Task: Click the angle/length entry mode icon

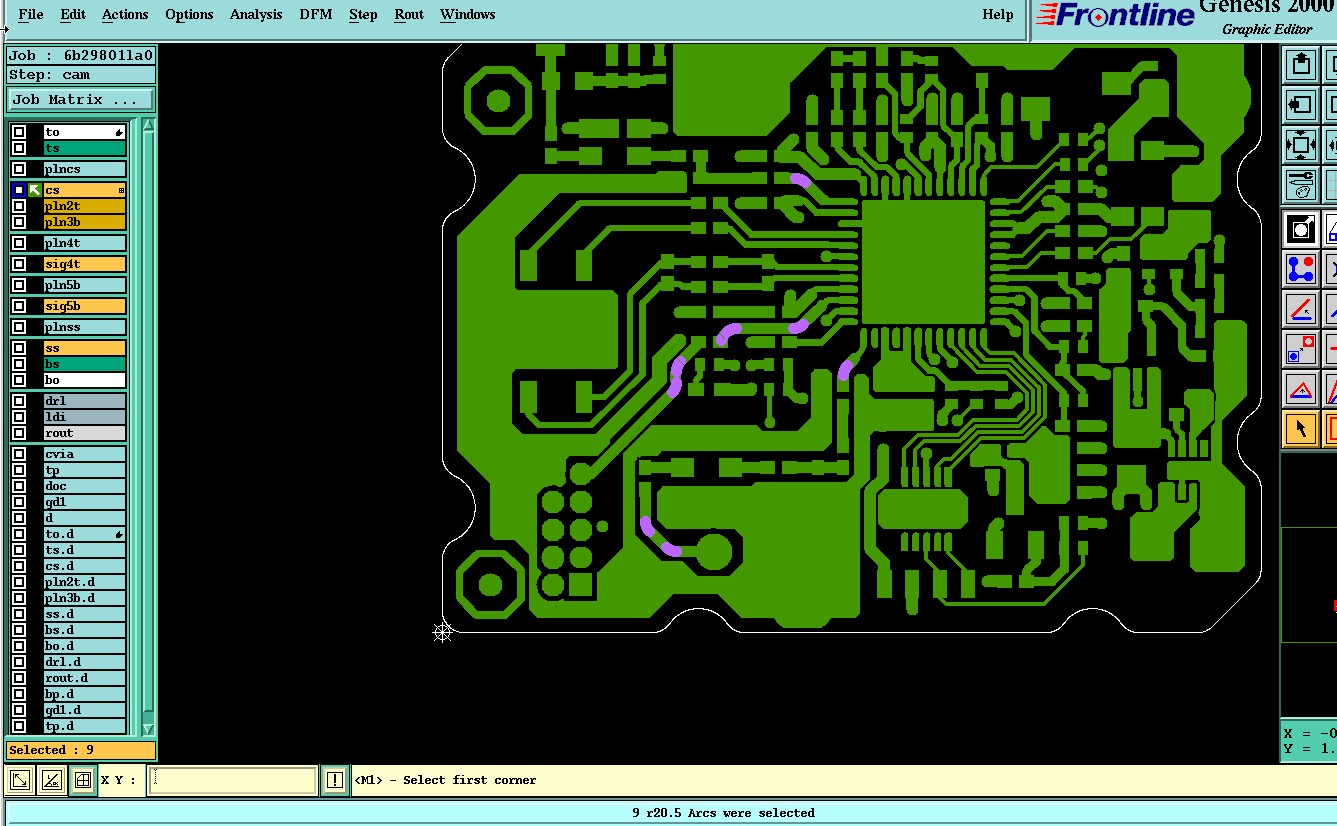Action: click(x=52, y=780)
